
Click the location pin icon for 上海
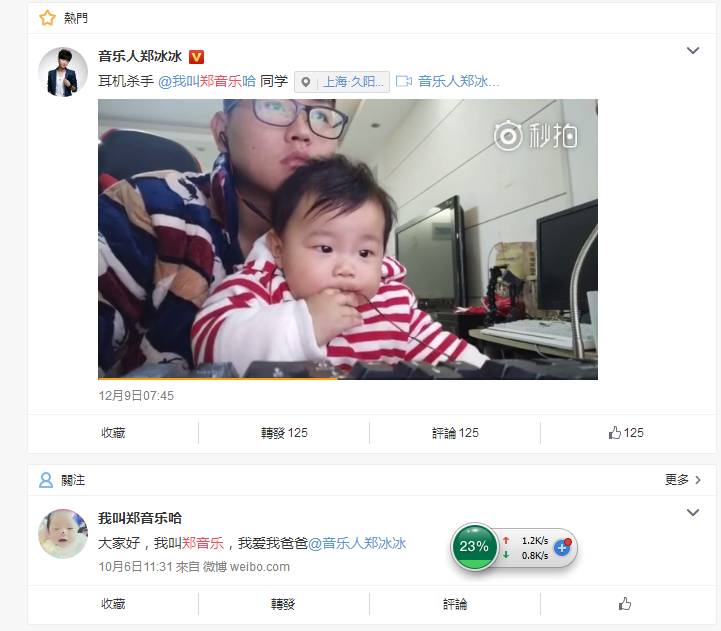pos(306,82)
